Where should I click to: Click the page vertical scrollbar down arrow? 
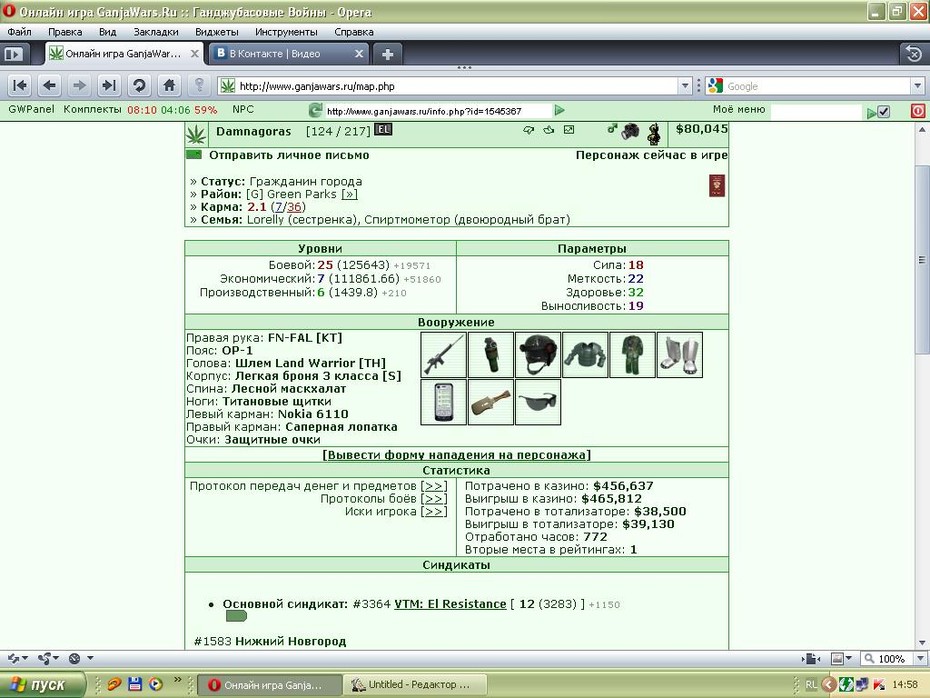pos(922,643)
